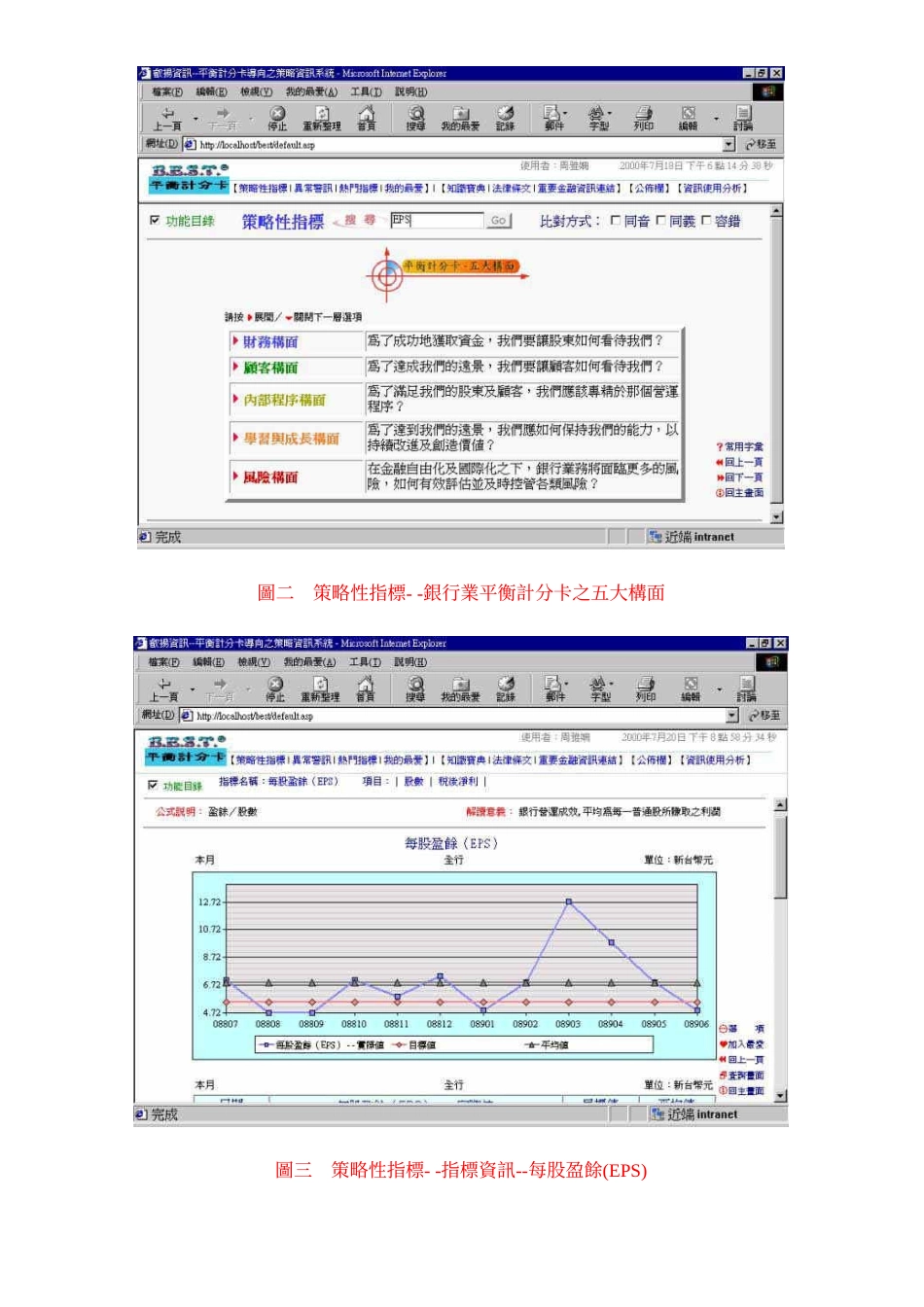Open 檢視(V) menu in top window

coord(257,92)
